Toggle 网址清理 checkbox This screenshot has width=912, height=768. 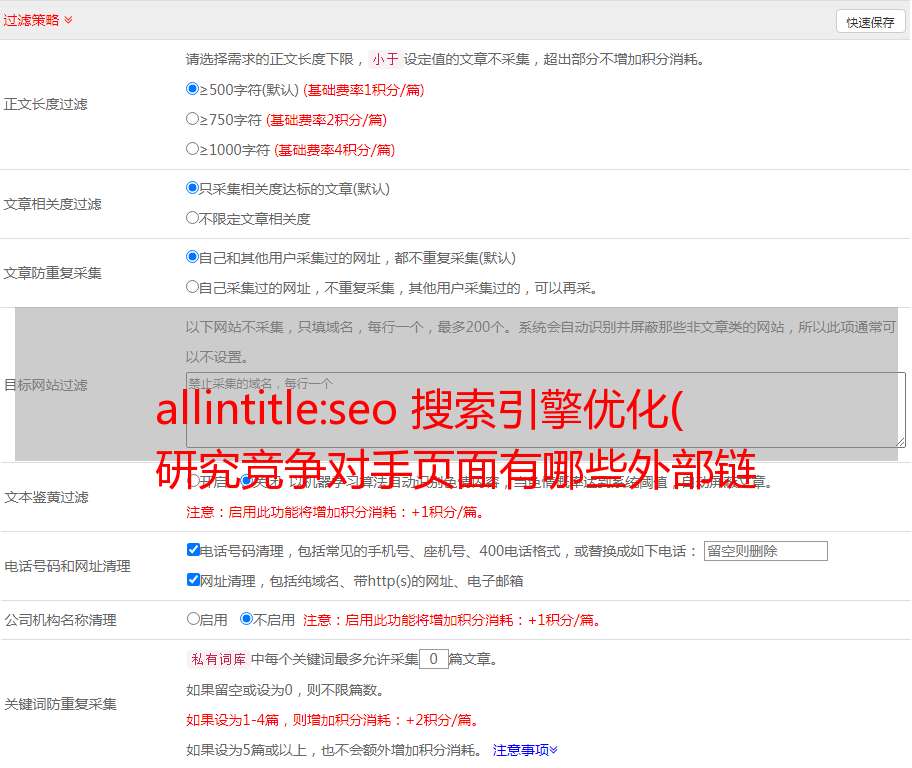[193, 579]
